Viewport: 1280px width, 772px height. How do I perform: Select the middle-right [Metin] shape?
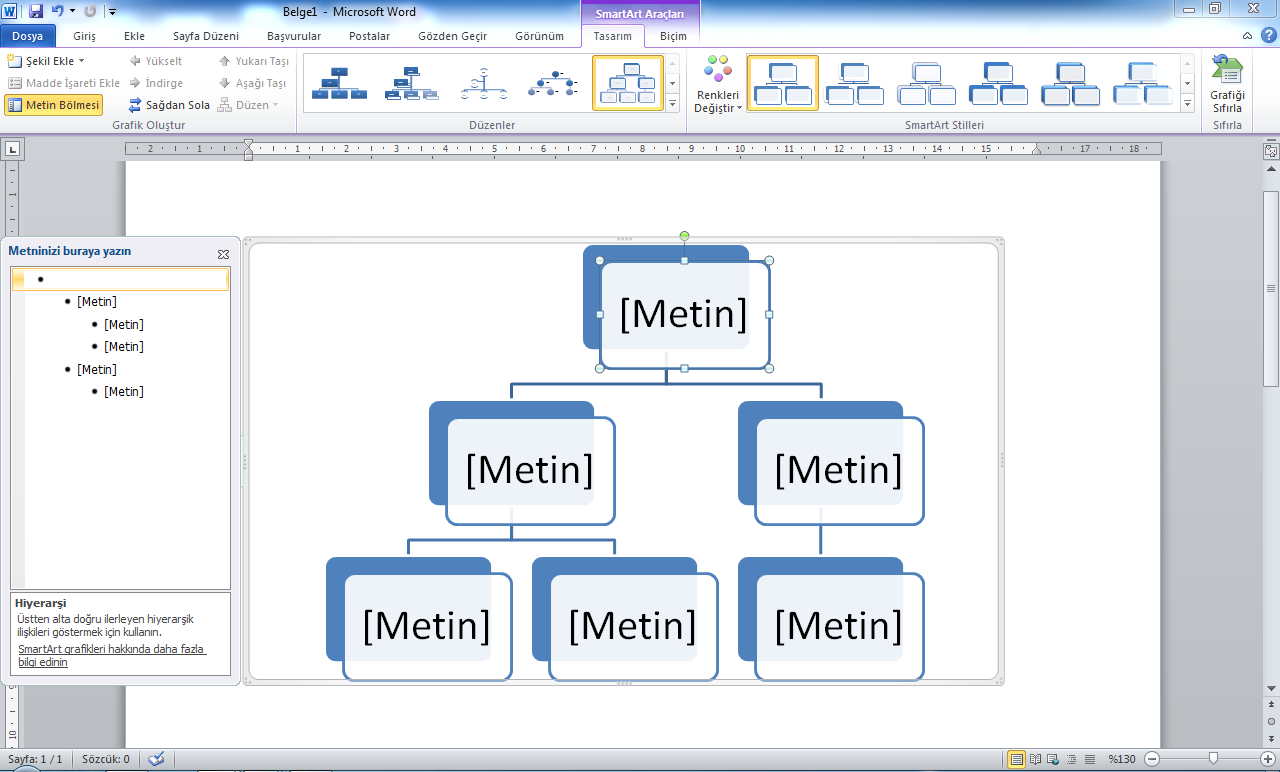click(839, 470)
